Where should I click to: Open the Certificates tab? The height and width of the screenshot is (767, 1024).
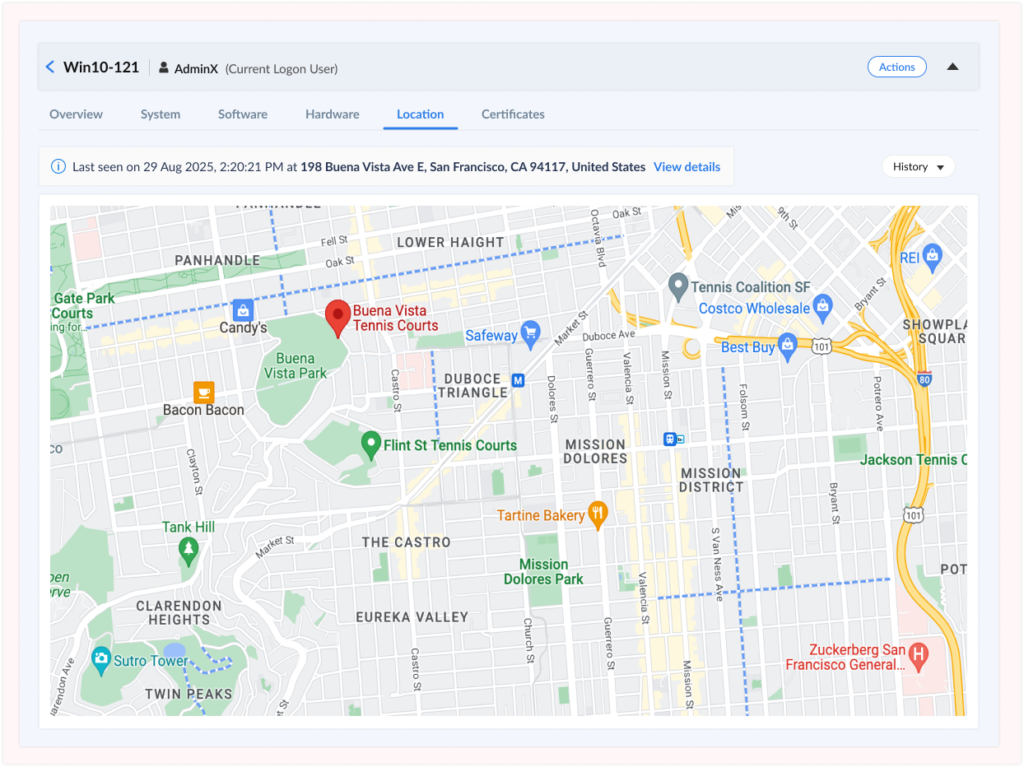tap(513, 114)
